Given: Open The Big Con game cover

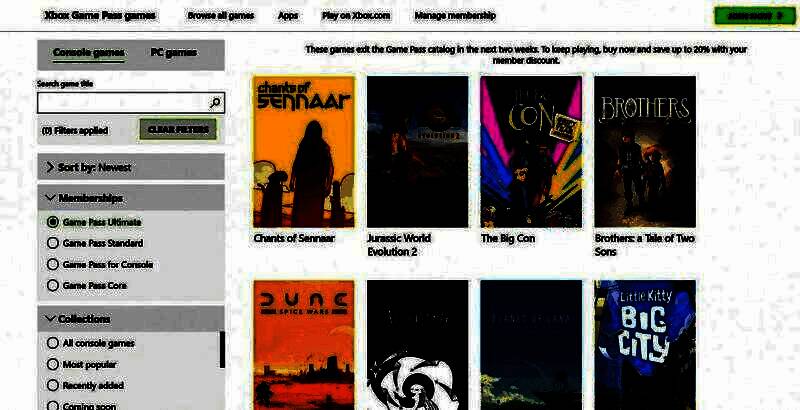Looking at the screenshot, I should [531, 152].
